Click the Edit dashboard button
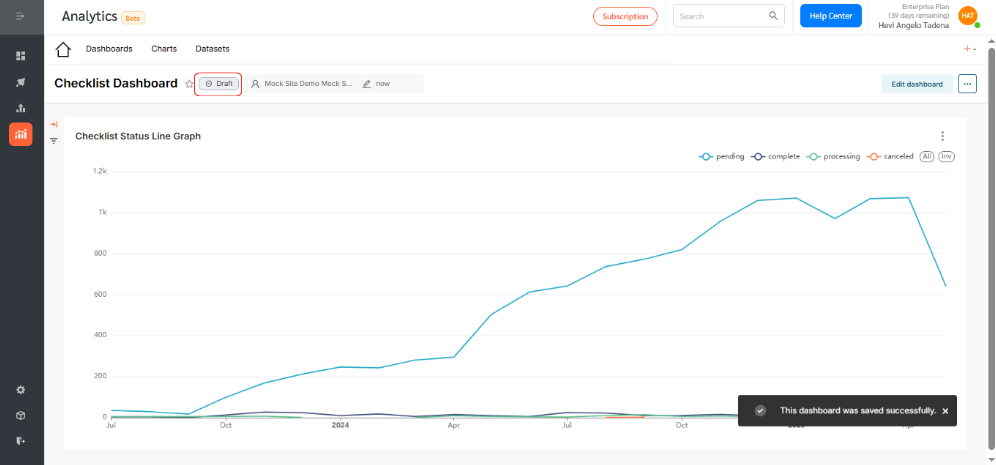The height and width of the screenshot is (465, 996). point(916,84)
